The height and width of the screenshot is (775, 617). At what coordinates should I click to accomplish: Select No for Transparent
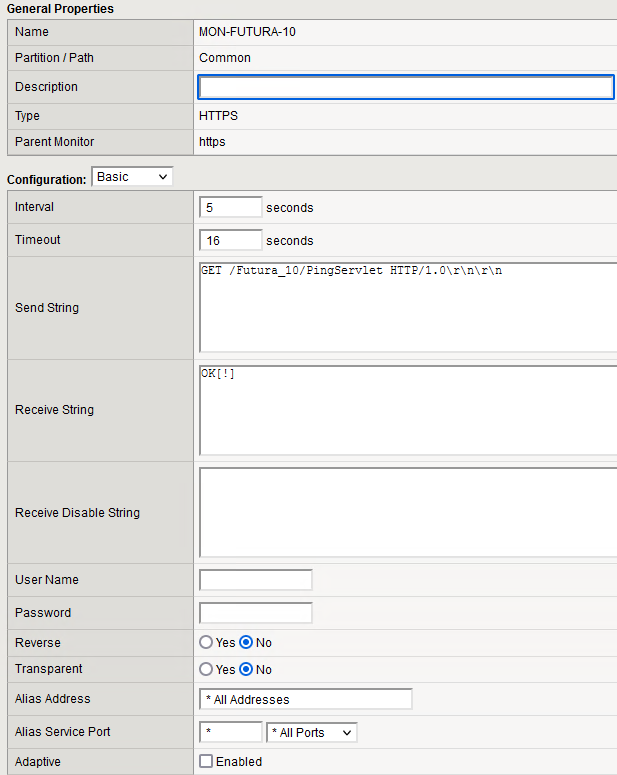click(246, 669)
